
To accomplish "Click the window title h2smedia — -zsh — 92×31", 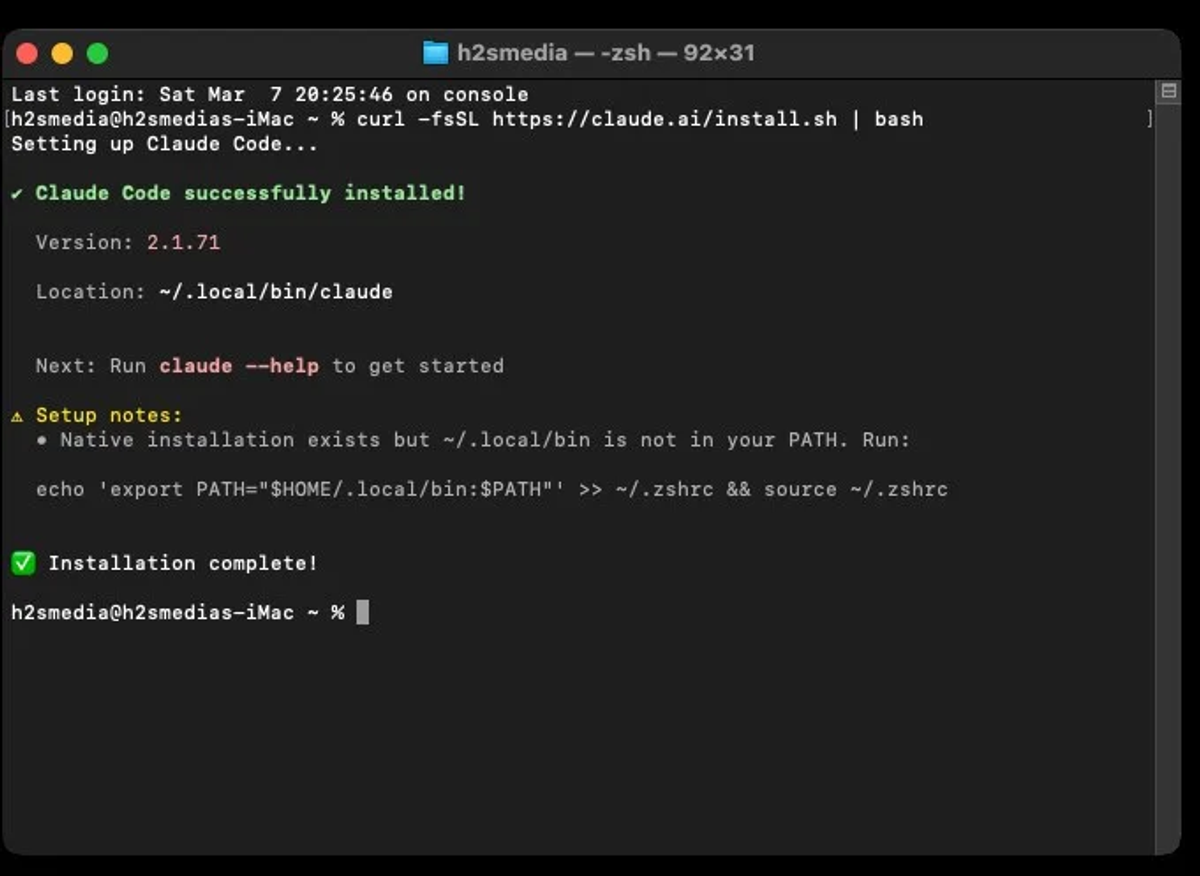I will (x=605, y=53).
